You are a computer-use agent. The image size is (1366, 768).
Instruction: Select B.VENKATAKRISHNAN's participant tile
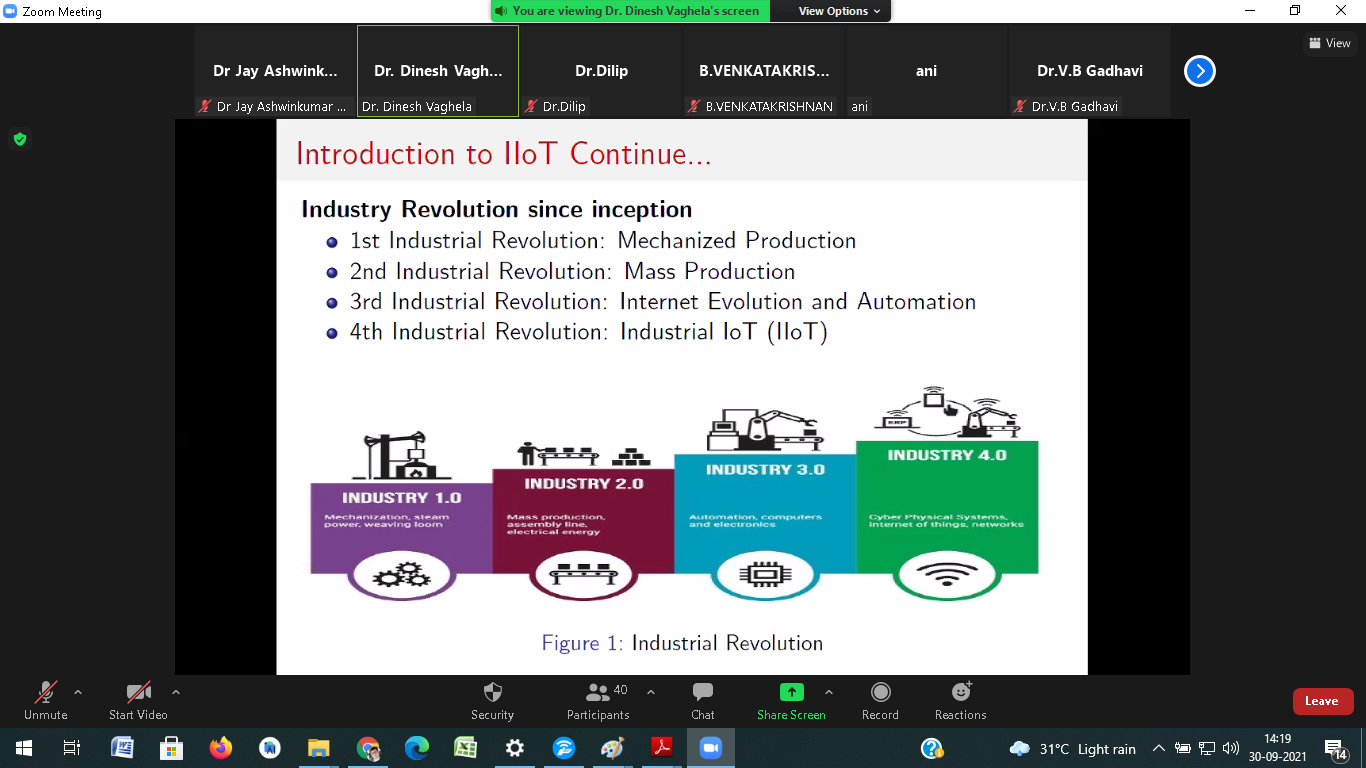(x=764, y=71)
